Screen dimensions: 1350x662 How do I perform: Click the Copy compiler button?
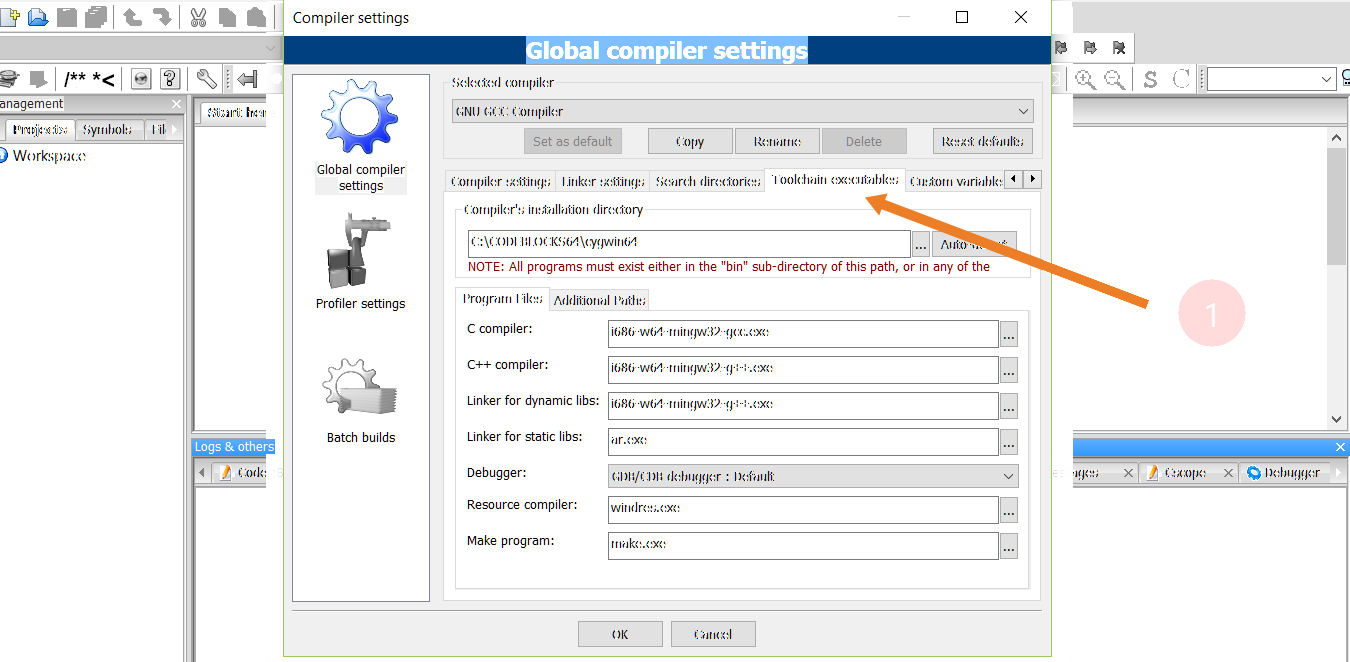(689, 140)
